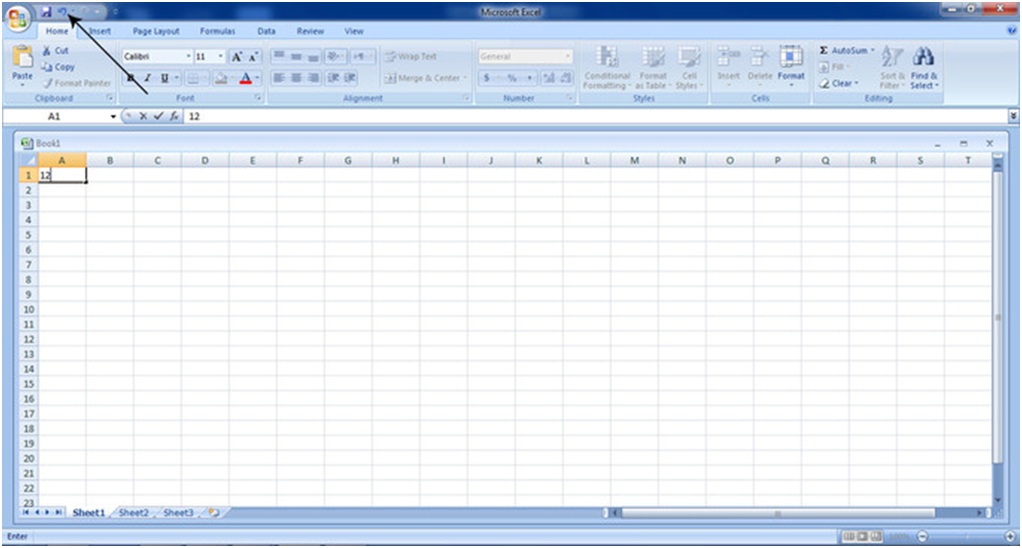Select the Sheet2 worksheet tab
The height and width of the screenshot is (548, 1022).
click(133, 513)
